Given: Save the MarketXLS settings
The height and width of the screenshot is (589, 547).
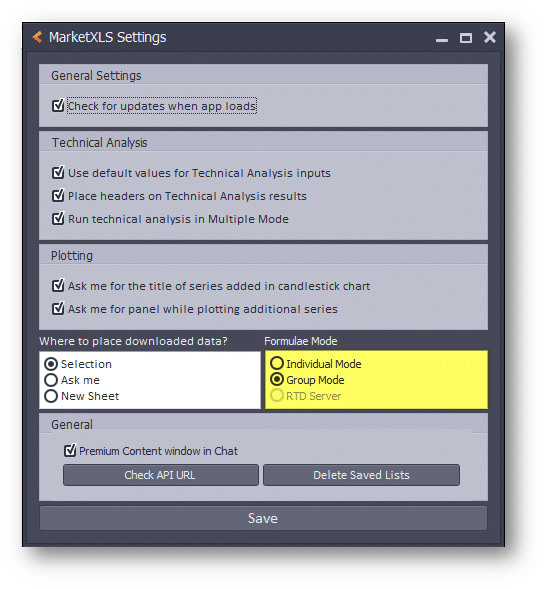Looking at the screenshot, I should [263, 518].
